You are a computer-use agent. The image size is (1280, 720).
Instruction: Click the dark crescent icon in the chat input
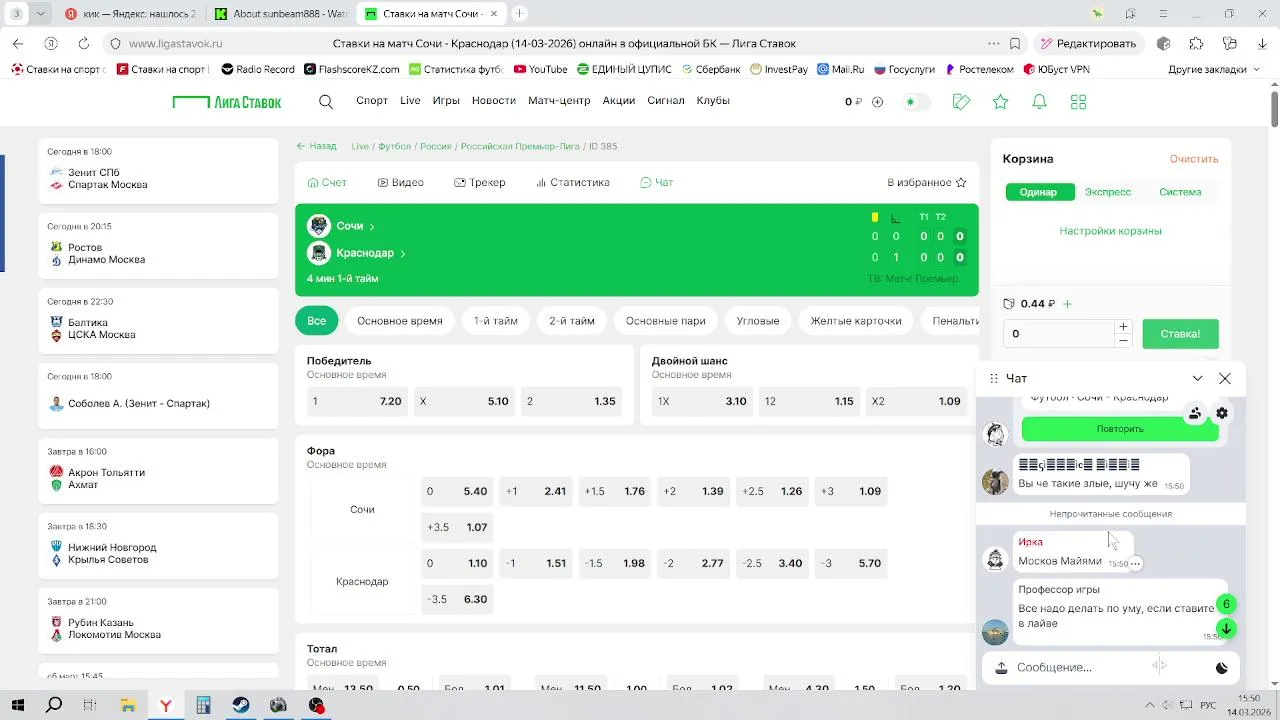point(1221,667)
